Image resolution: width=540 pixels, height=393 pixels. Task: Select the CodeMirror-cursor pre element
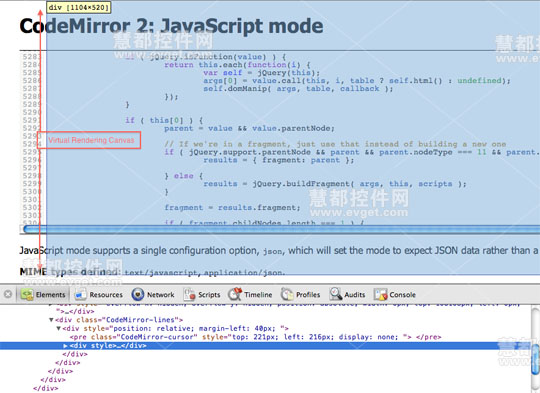click(x=255, y=337)
